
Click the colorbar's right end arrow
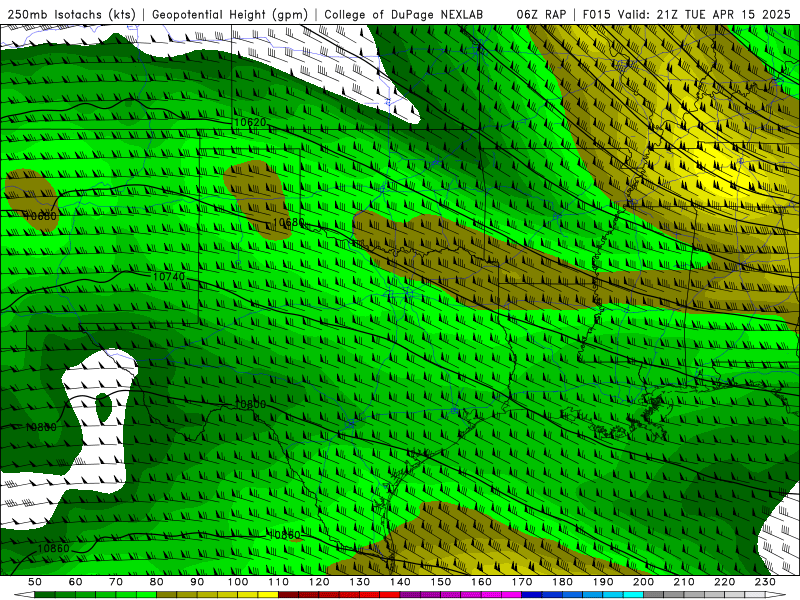tap(775, 595)
